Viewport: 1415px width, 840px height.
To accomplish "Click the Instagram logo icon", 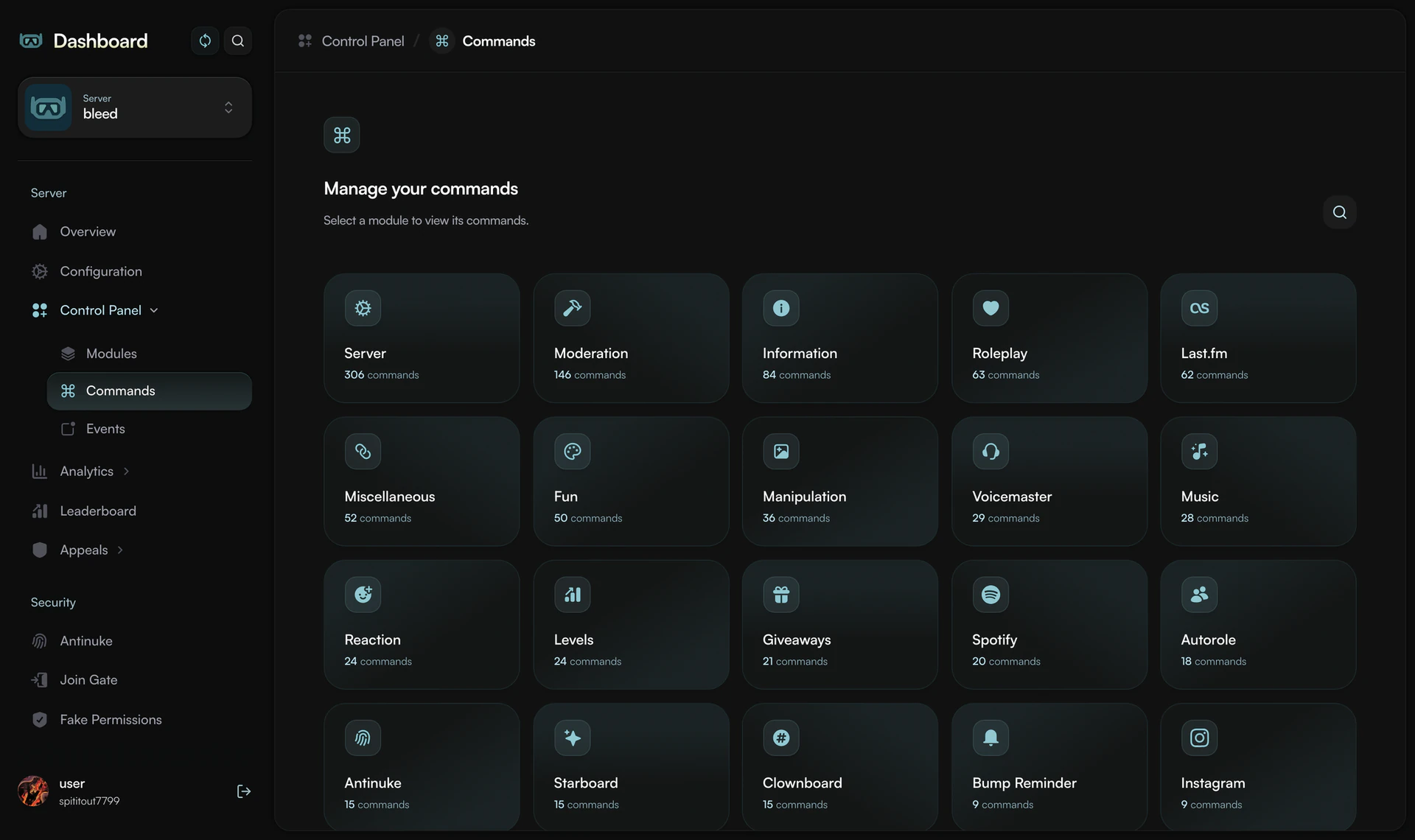I will coord(1199,738).
